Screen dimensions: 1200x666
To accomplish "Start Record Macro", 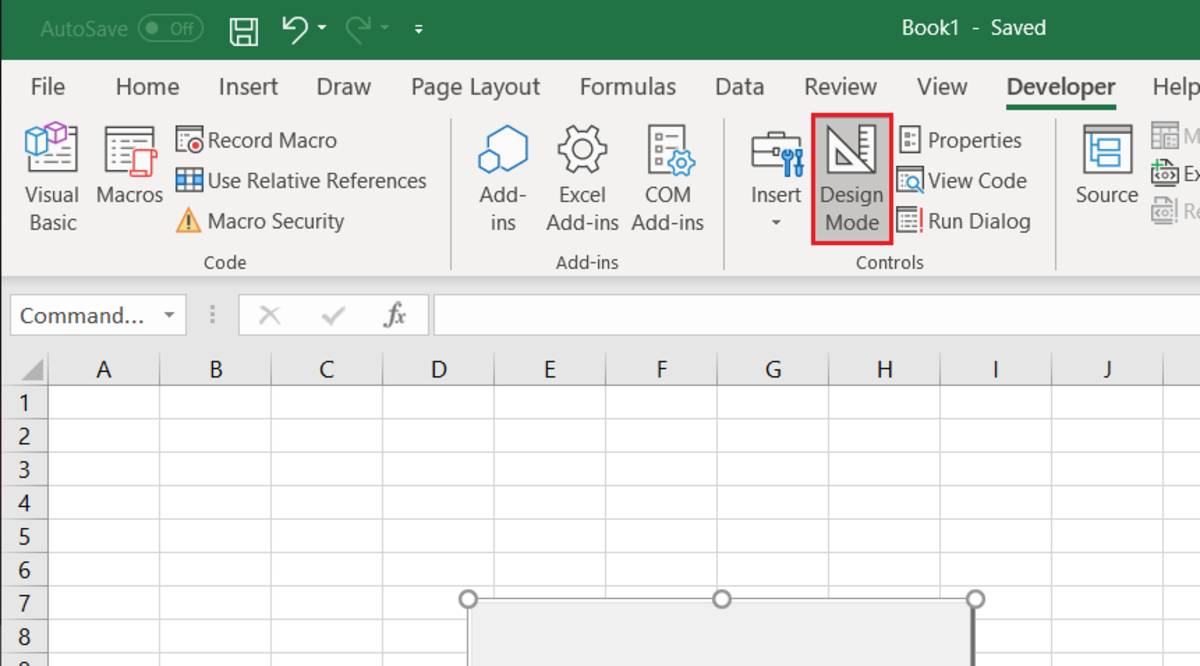I will [x=257, y=140].
